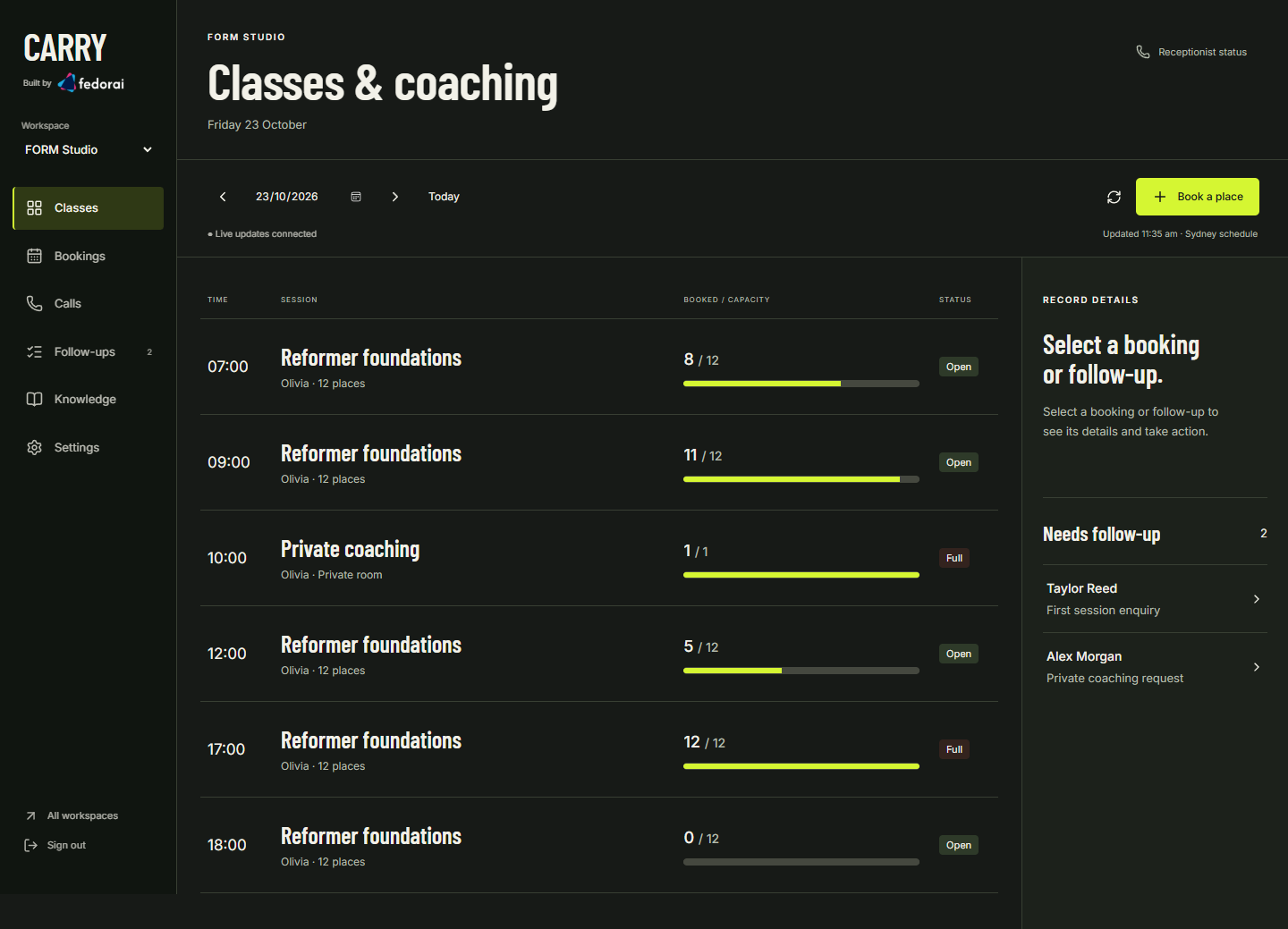Click the Sign out icon
The width and height of the screenshot is (1288, 929).
(x=30, y=845)
